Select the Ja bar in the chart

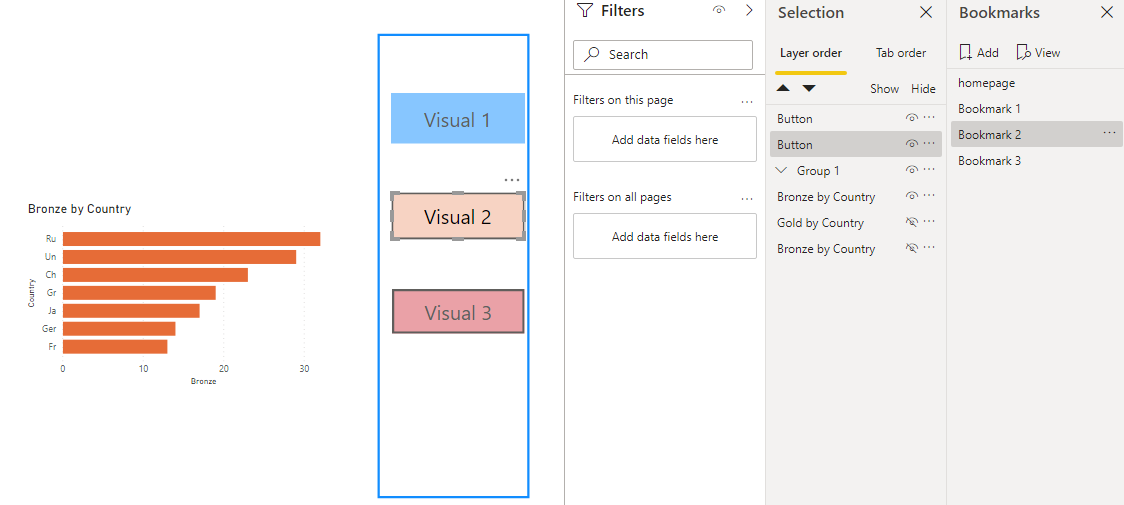pyautogui.click(x=131, y=311)
